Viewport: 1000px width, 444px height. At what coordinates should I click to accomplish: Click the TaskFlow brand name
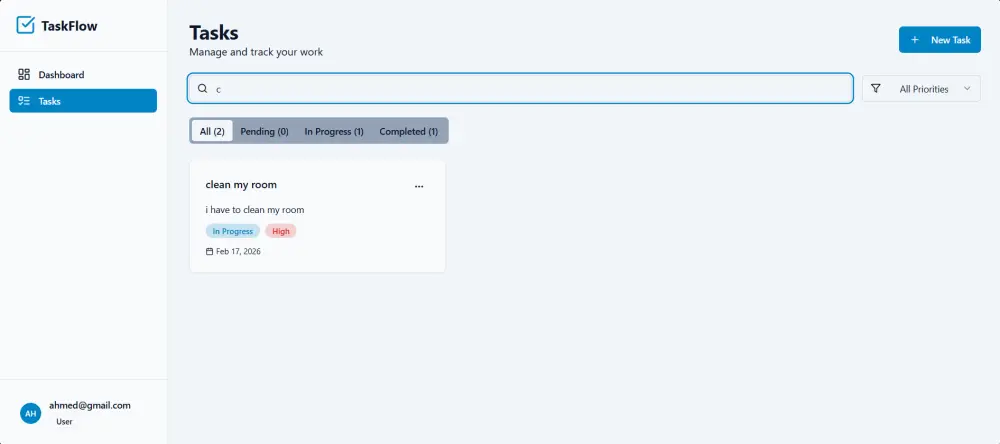point(70,26)
